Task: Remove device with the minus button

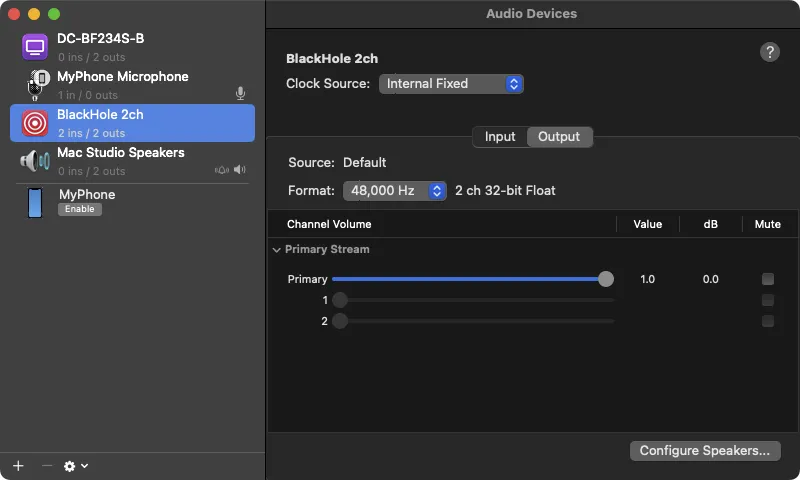Action: pos(47,466)
